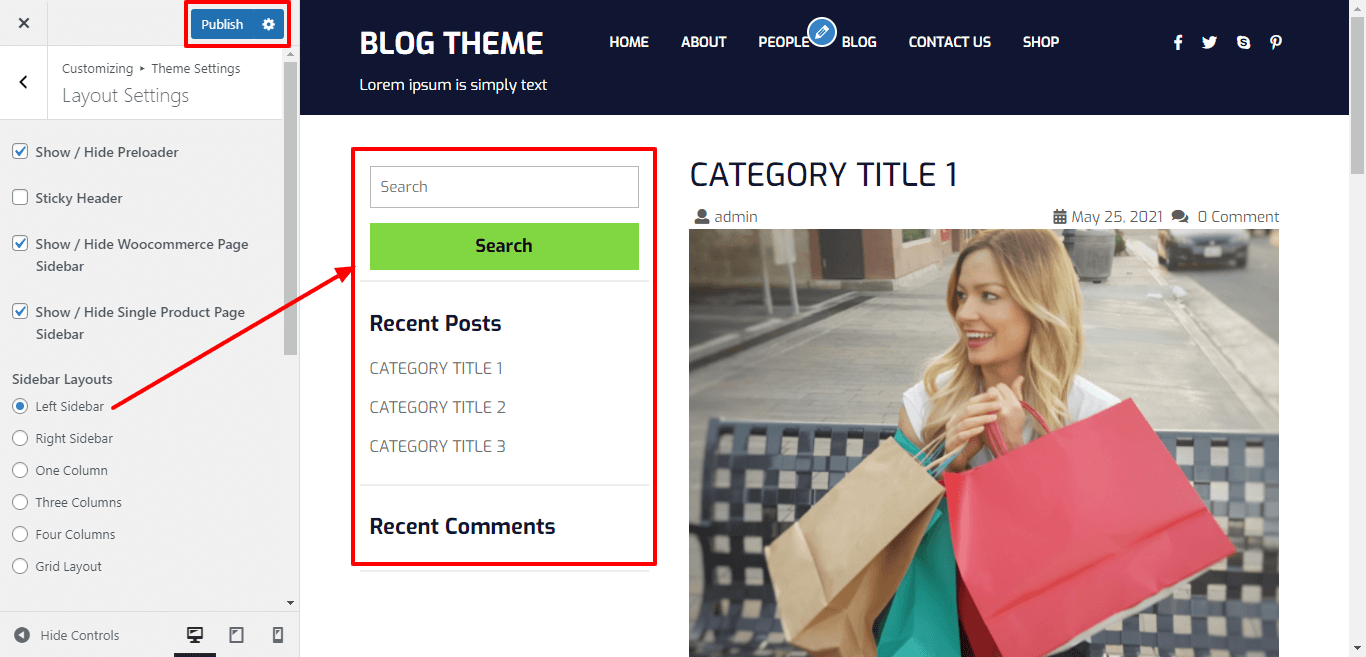Screen dimensions: 1366x657
Task: Open publish settings gear icon
Action: point(268,24)
